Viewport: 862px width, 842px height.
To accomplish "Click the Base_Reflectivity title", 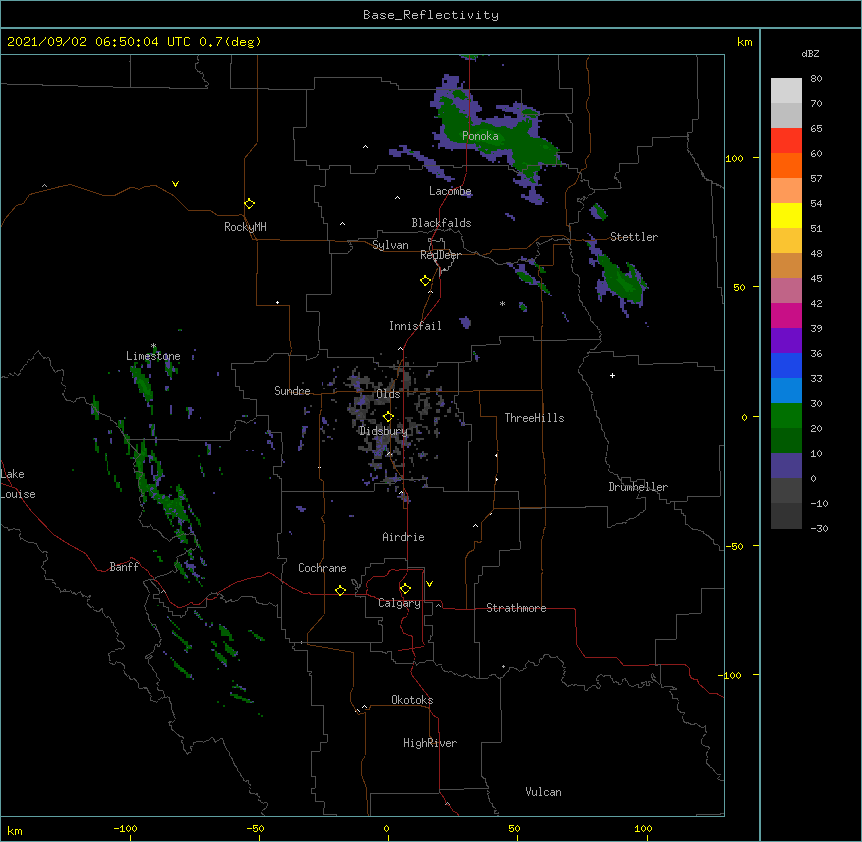I will (x=431, y=15).
